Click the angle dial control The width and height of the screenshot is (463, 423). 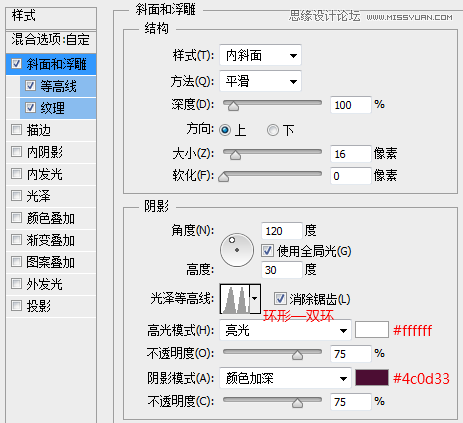click(x=237, y=250)
